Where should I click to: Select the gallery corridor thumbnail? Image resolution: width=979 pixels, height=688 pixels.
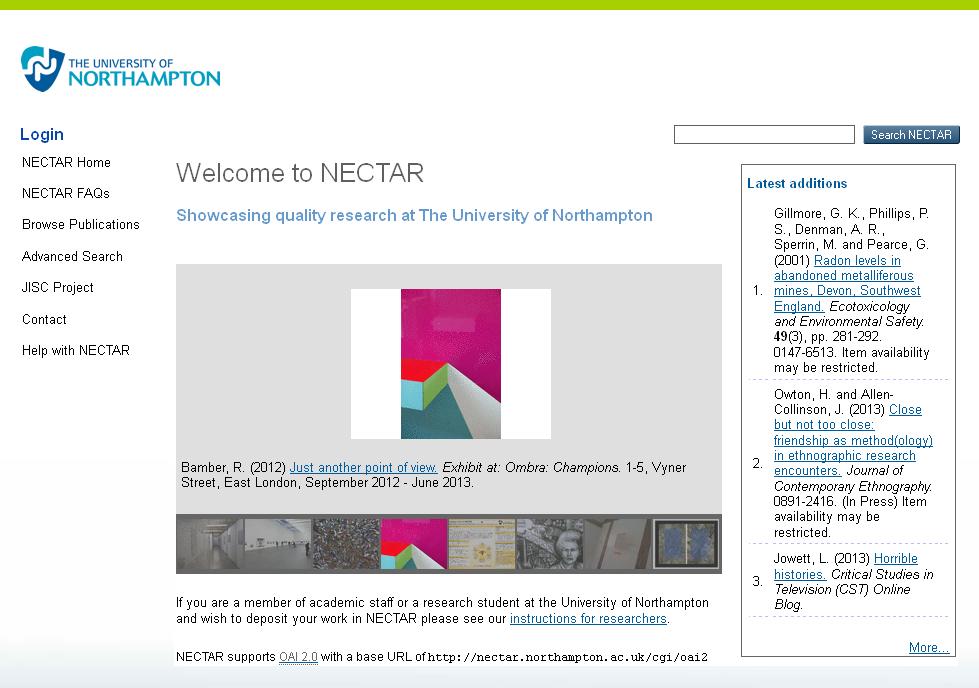tap(210, 544)
